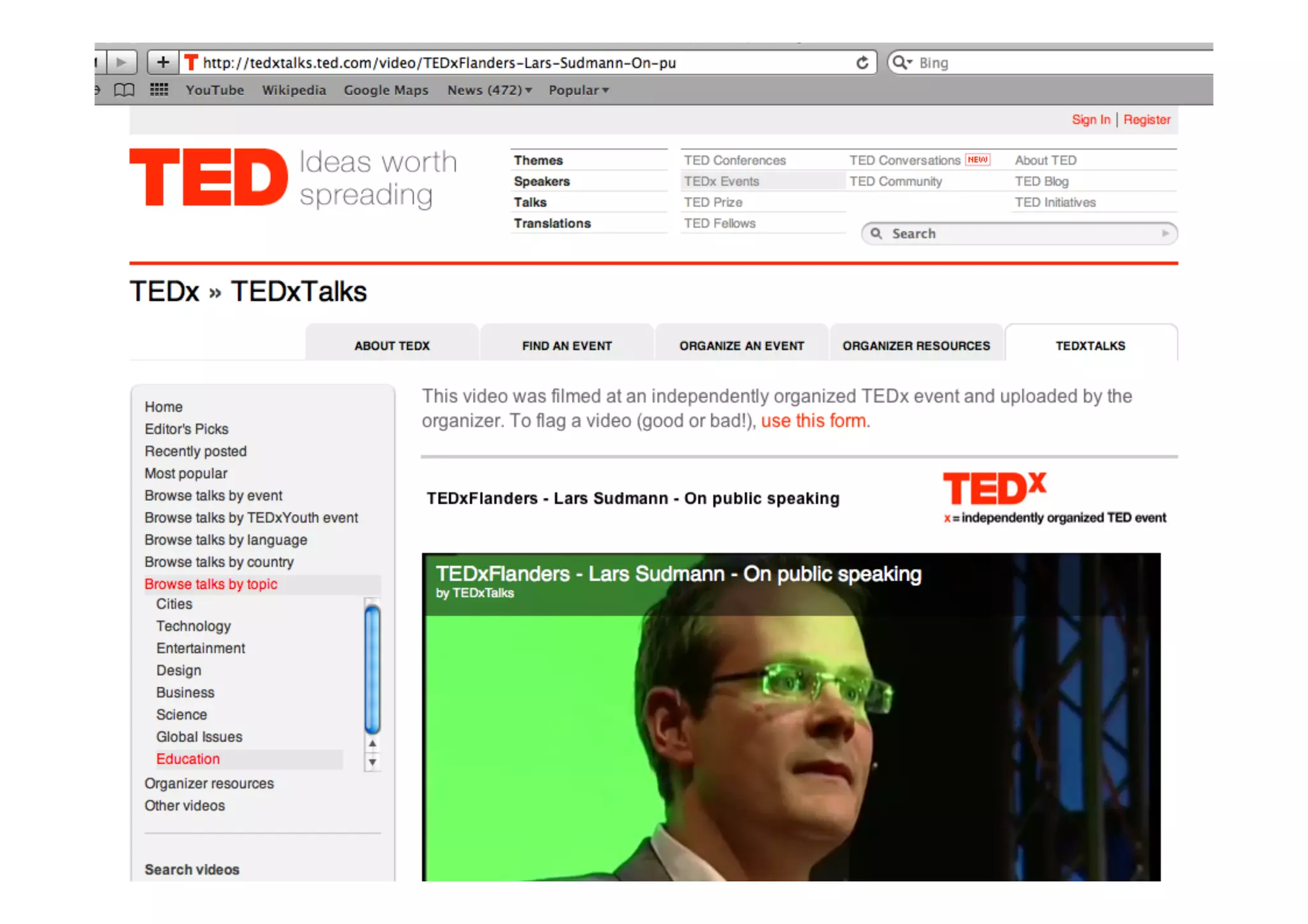1308x924 pixels.
Task: Click the browser forward arrow button
Action: (x=121, y=63)
